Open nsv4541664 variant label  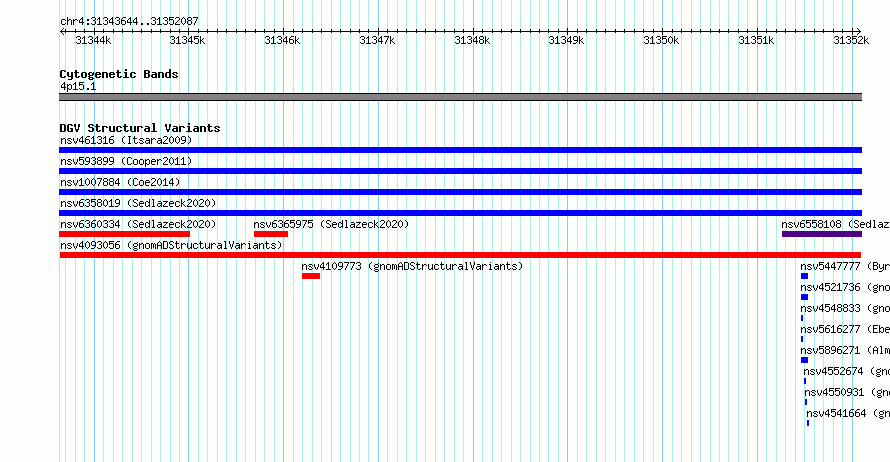point(848,413)
